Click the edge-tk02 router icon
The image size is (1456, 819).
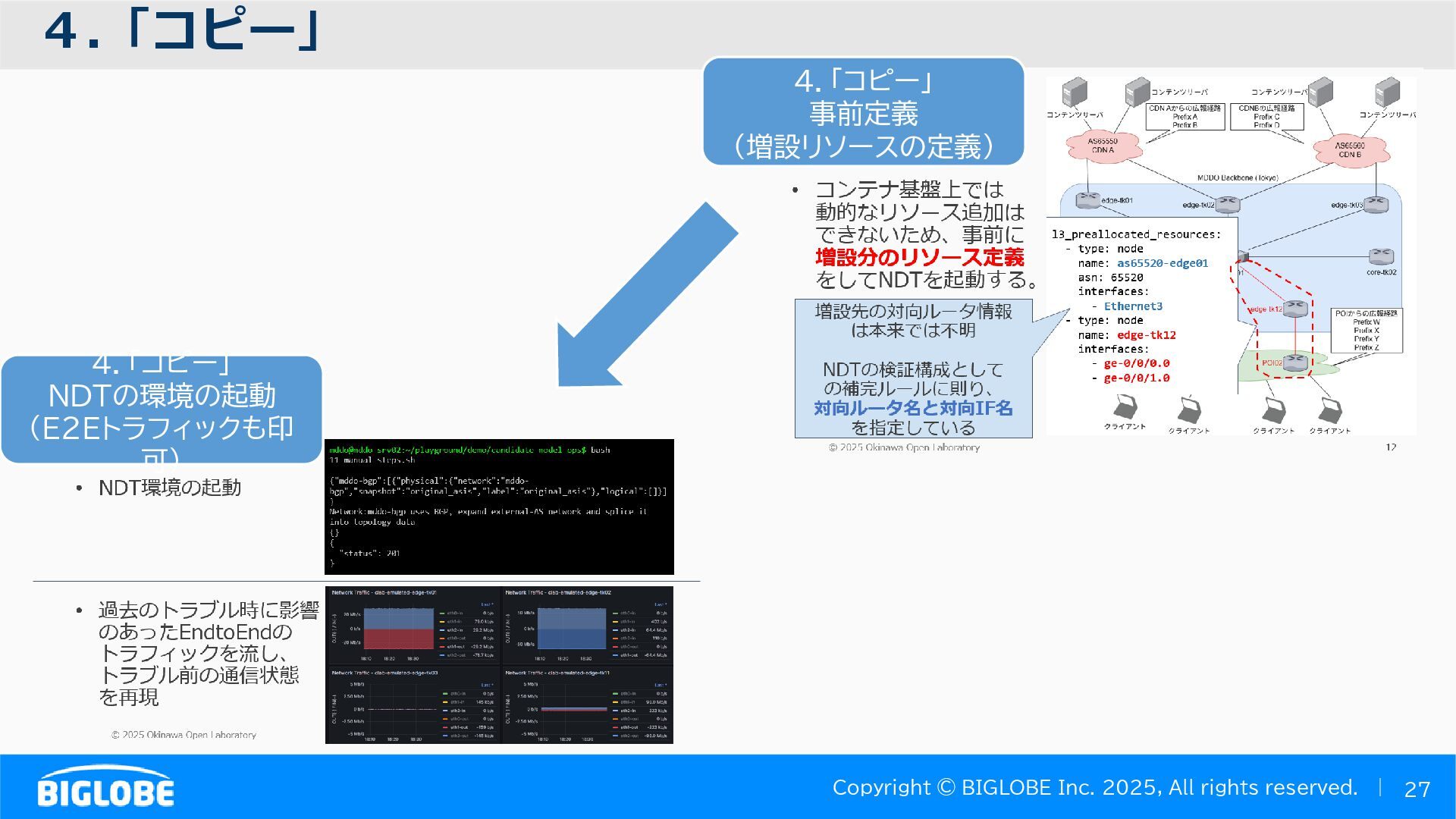[x=1227, y=204]
